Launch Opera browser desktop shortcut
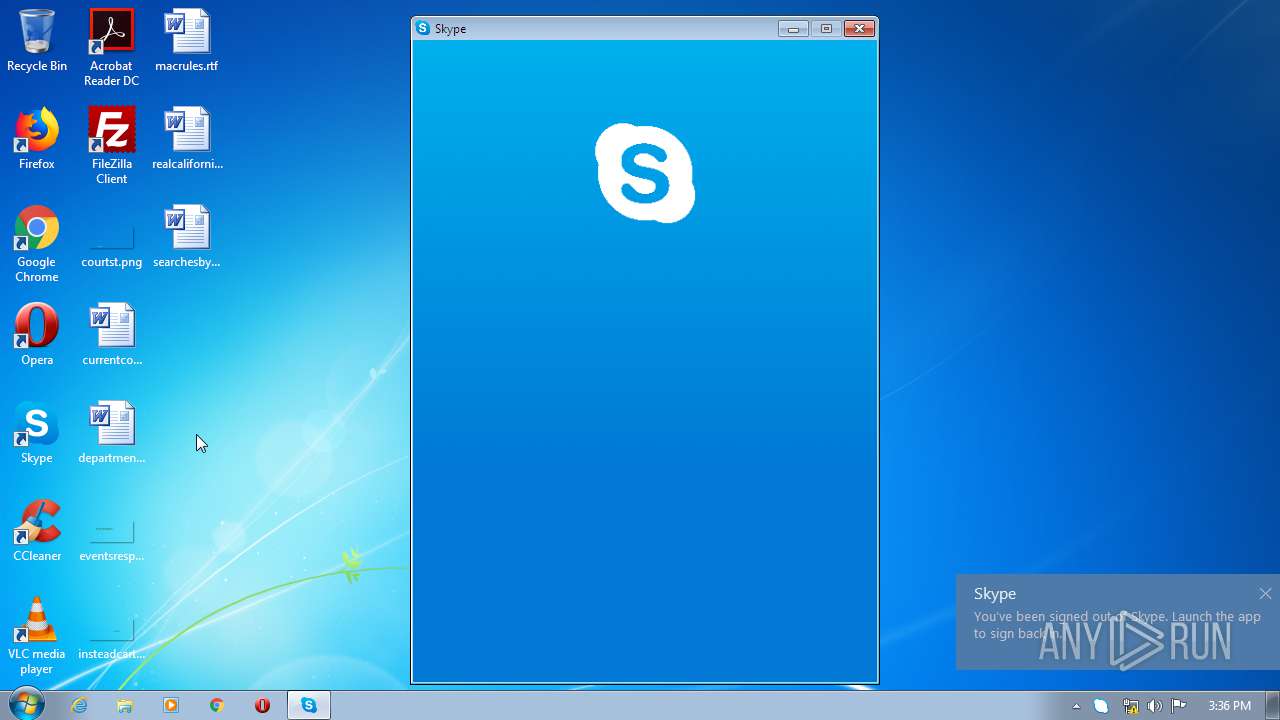 click(x=36, y=334)
